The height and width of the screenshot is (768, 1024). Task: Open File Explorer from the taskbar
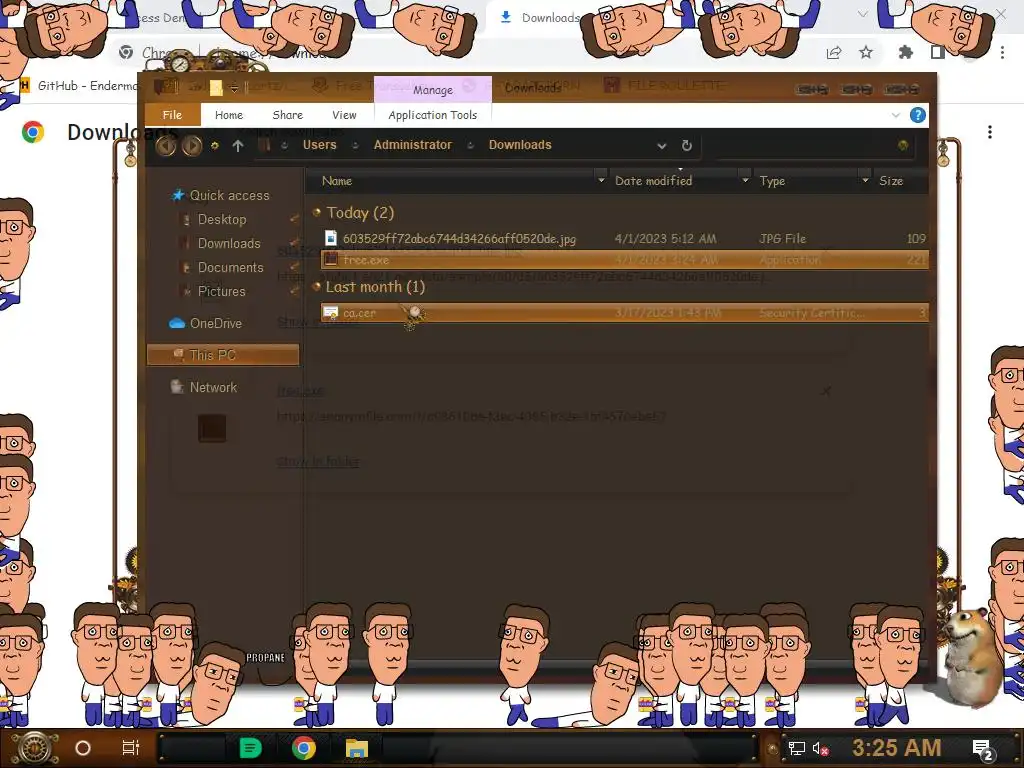coord(357,748)
